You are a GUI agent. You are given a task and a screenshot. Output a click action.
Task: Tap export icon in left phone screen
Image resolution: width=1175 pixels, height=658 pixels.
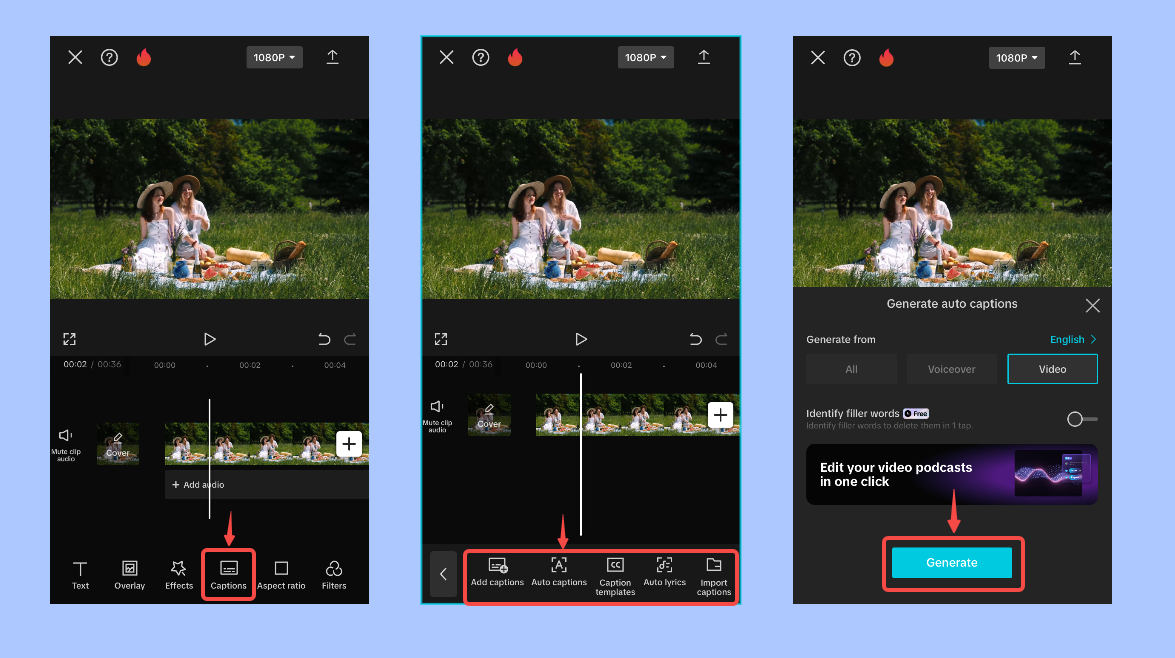click(x=333, y=57)
